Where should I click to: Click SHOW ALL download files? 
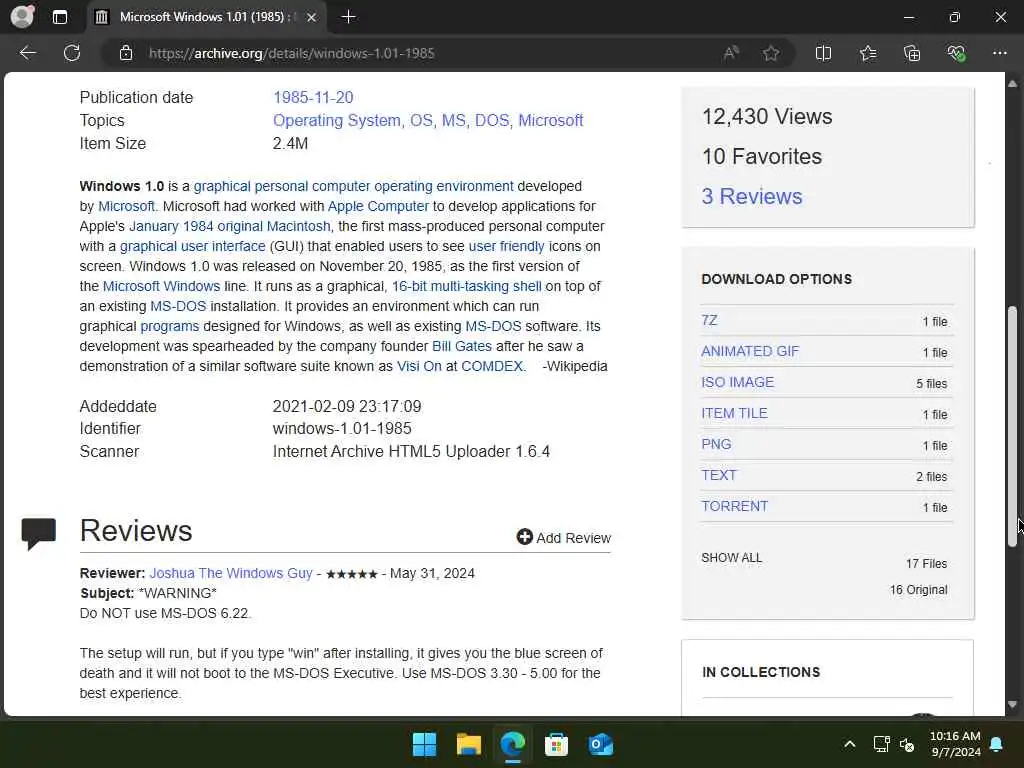731,558
